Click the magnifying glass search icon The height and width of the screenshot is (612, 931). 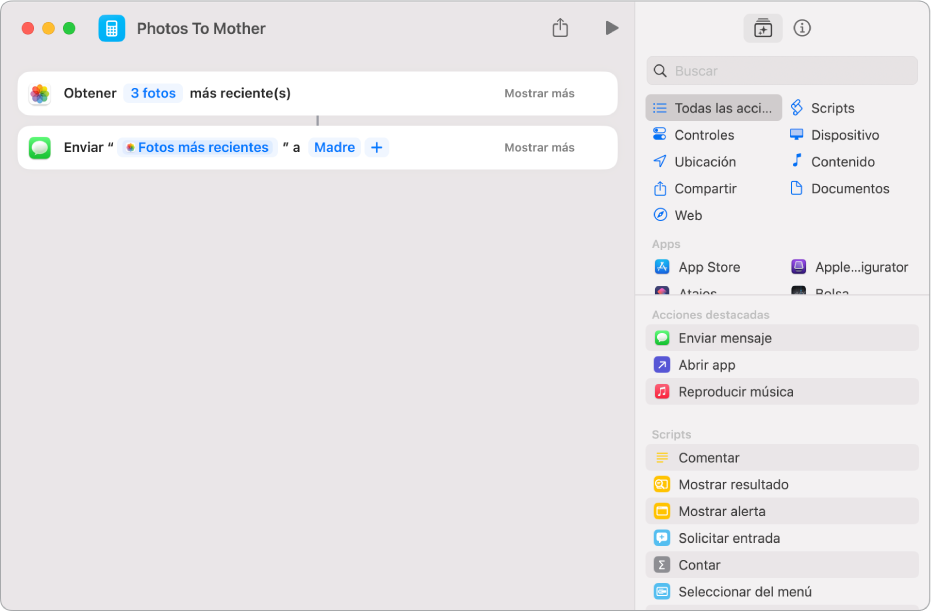point(660,71)
